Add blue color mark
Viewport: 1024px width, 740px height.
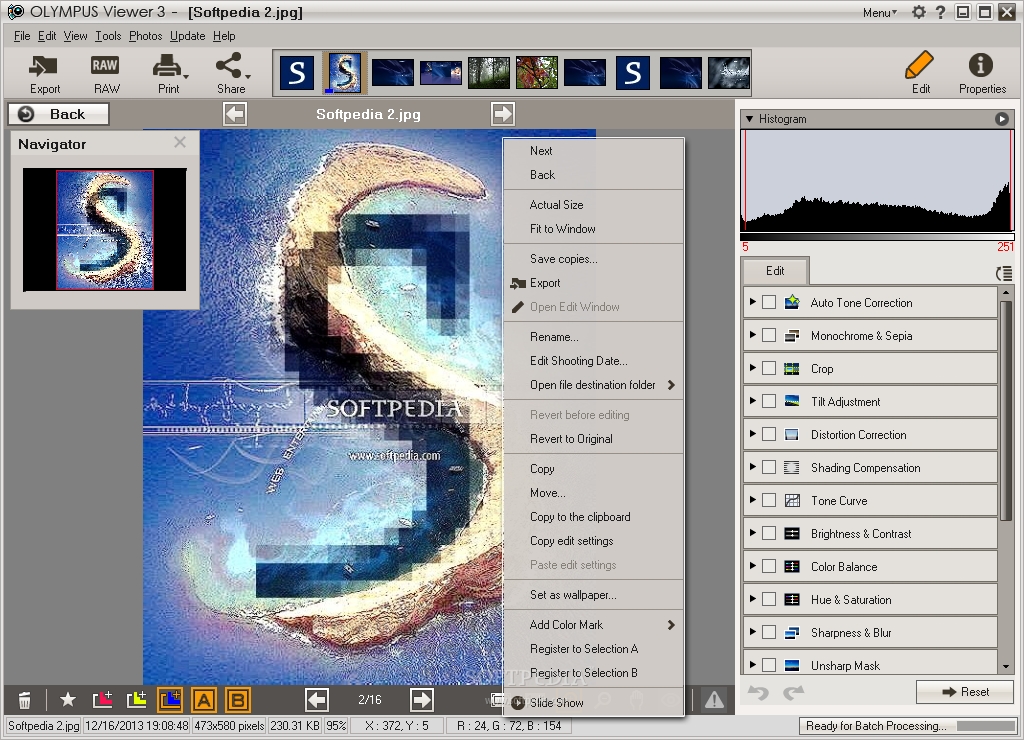170,700
